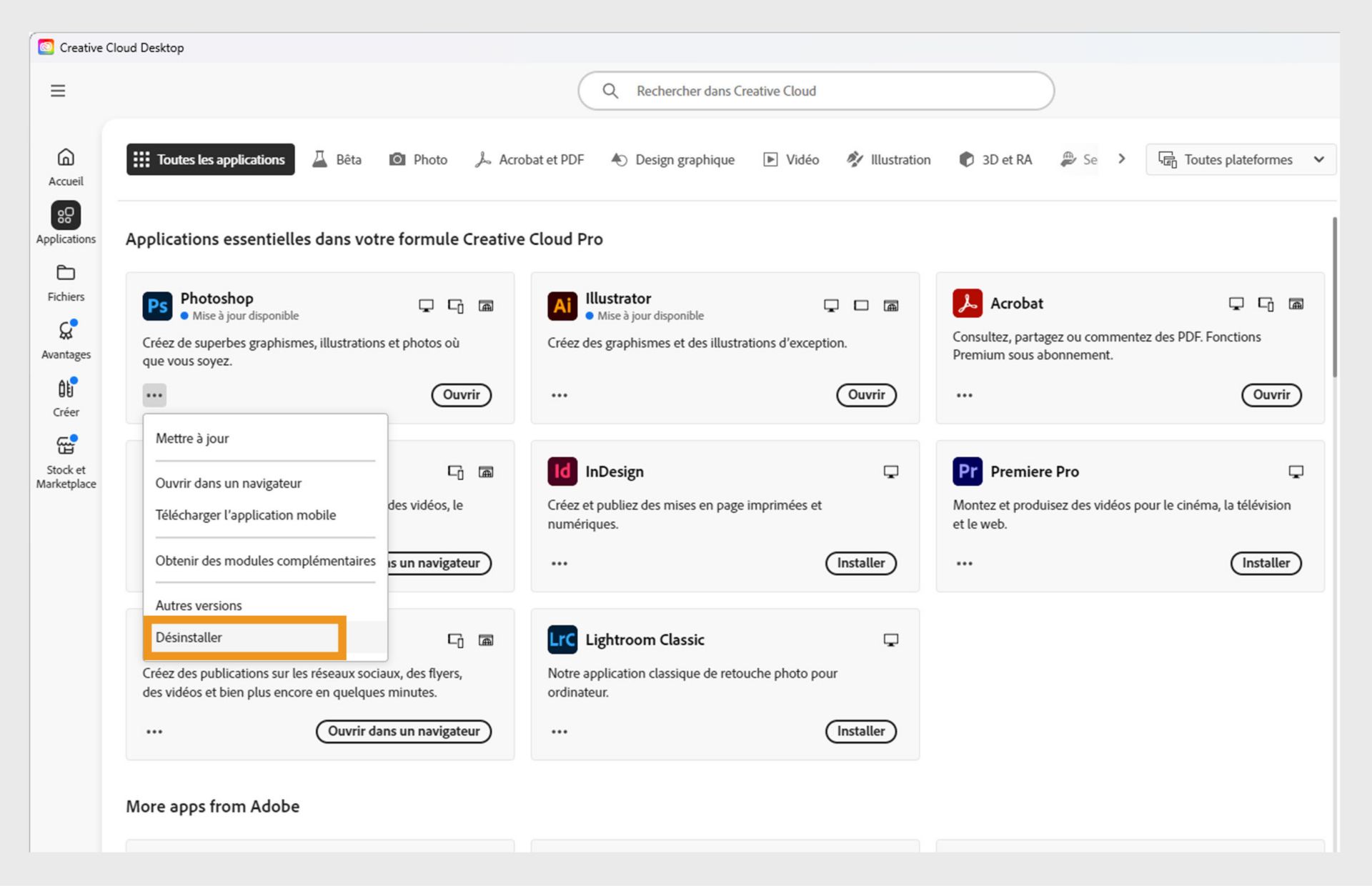The height and width of the screenshot is (886, 1372).
Task: Choose Désinstaller from Photoshop menu
Action: click(x=189, y=637)
